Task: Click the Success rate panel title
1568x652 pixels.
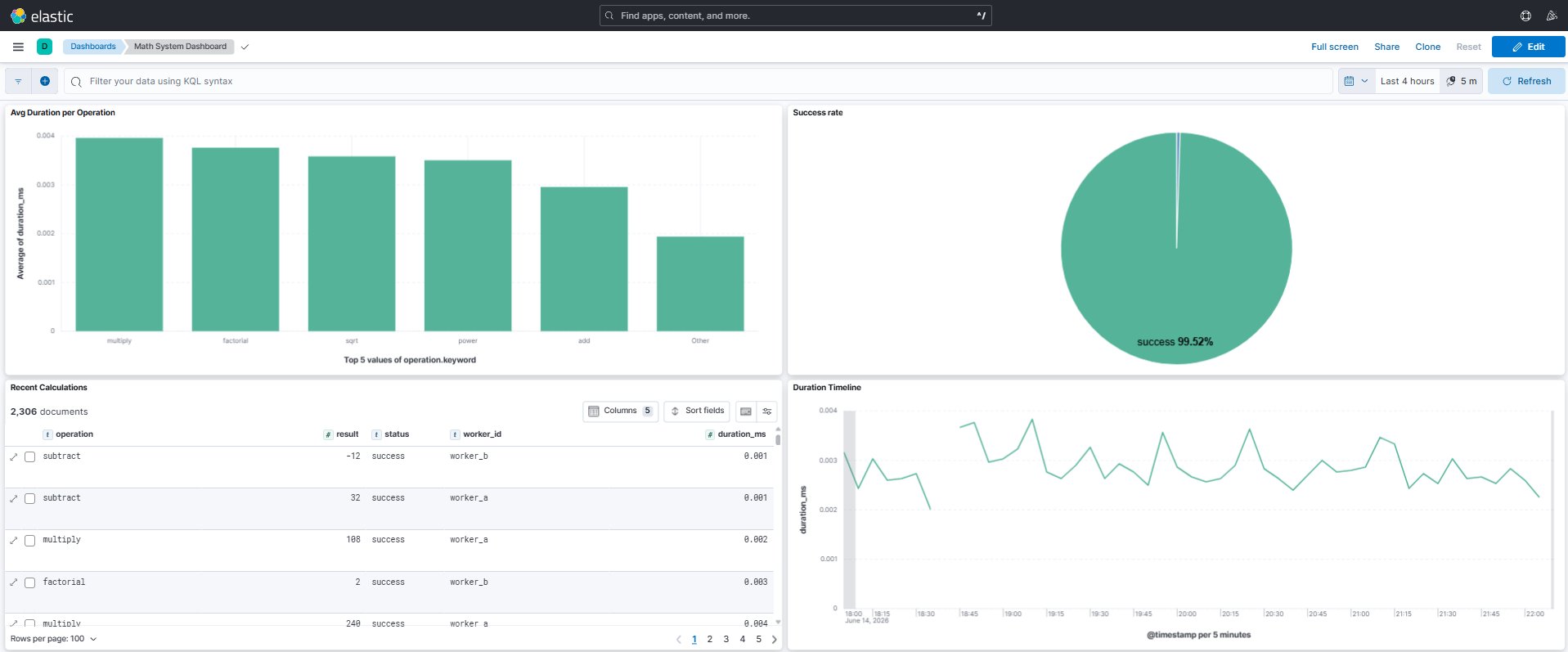Action: pos(817,113)
